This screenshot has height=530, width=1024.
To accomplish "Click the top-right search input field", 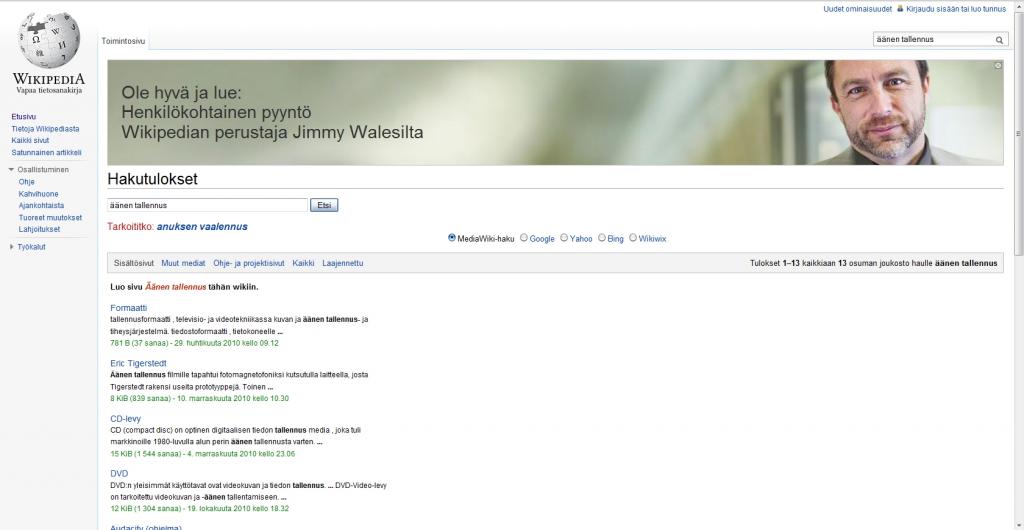I will tap(934, 40).
